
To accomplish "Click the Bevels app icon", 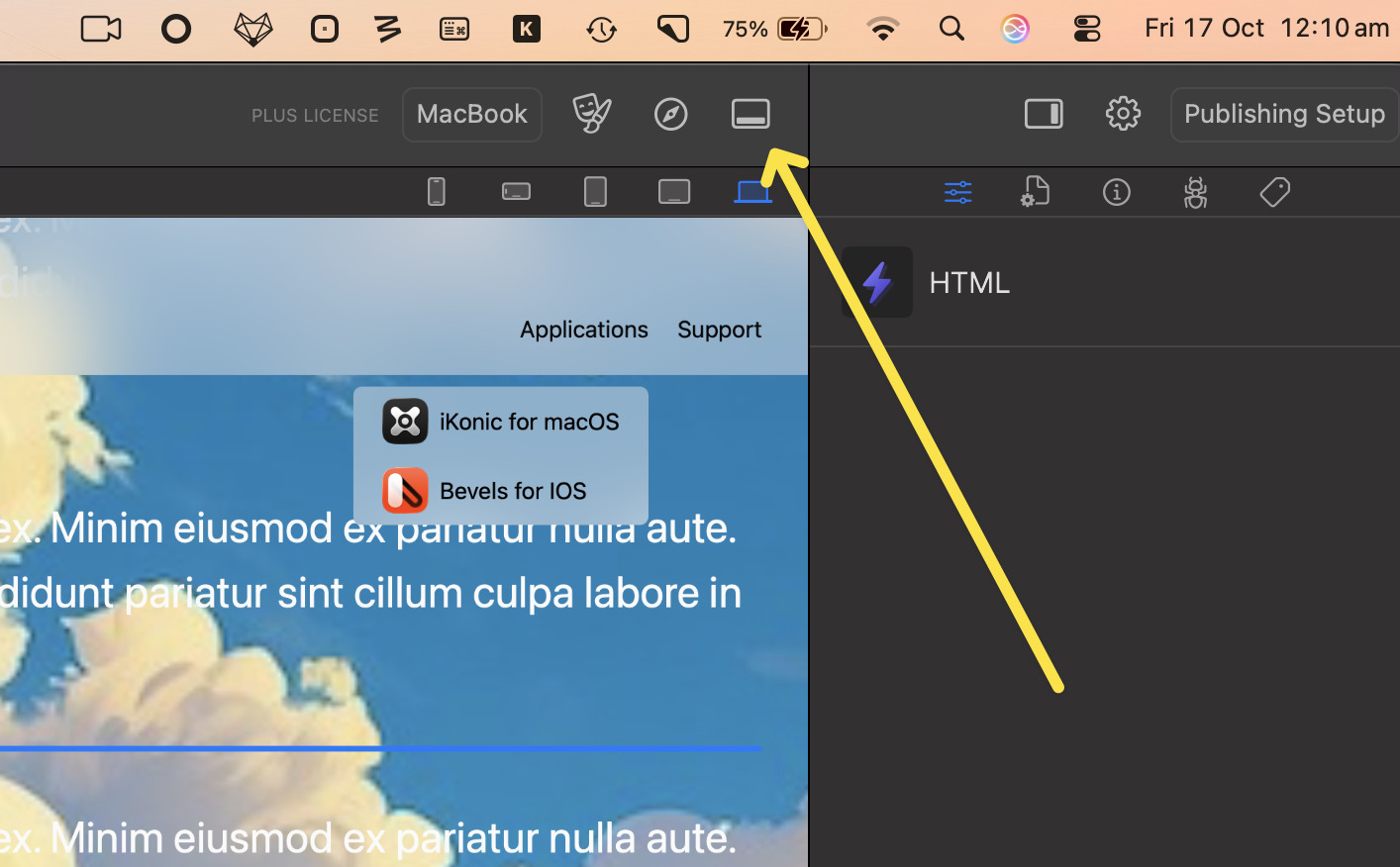I will pos(405,491).
